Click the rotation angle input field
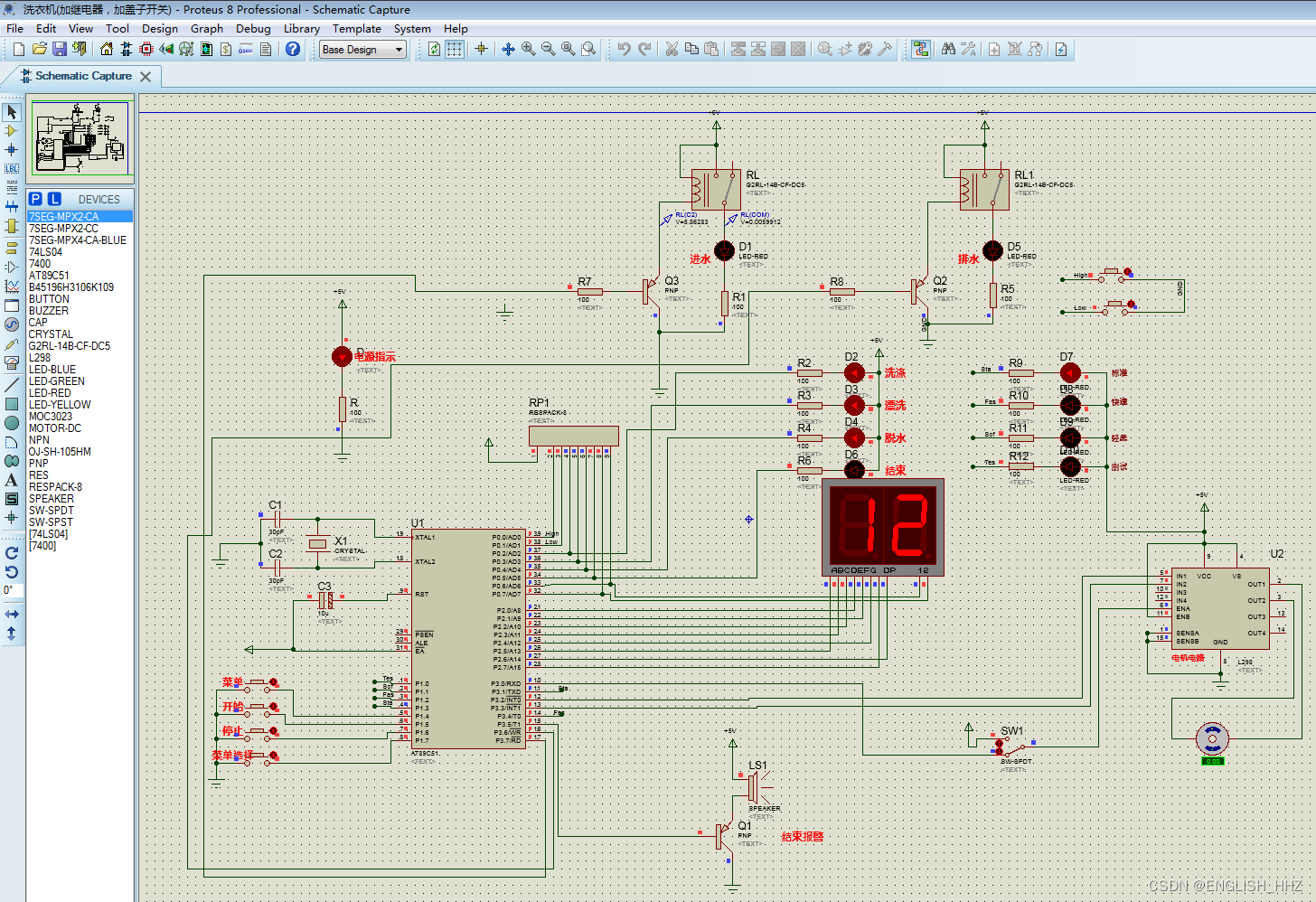1316x902 pixels. point(13,590)
